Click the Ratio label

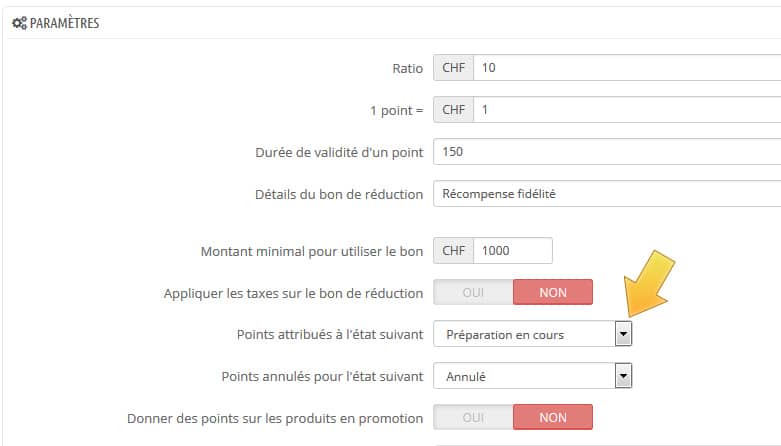tap(407, 68)
